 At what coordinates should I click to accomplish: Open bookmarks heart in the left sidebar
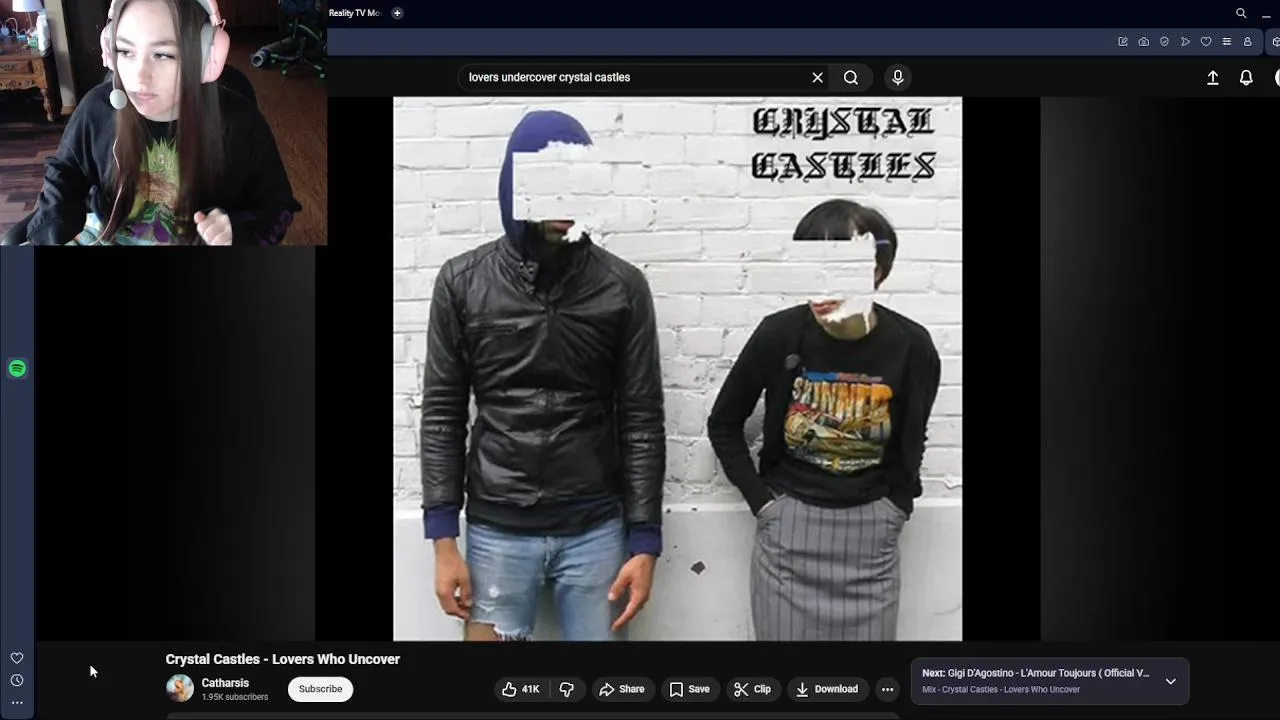(17, 658)
